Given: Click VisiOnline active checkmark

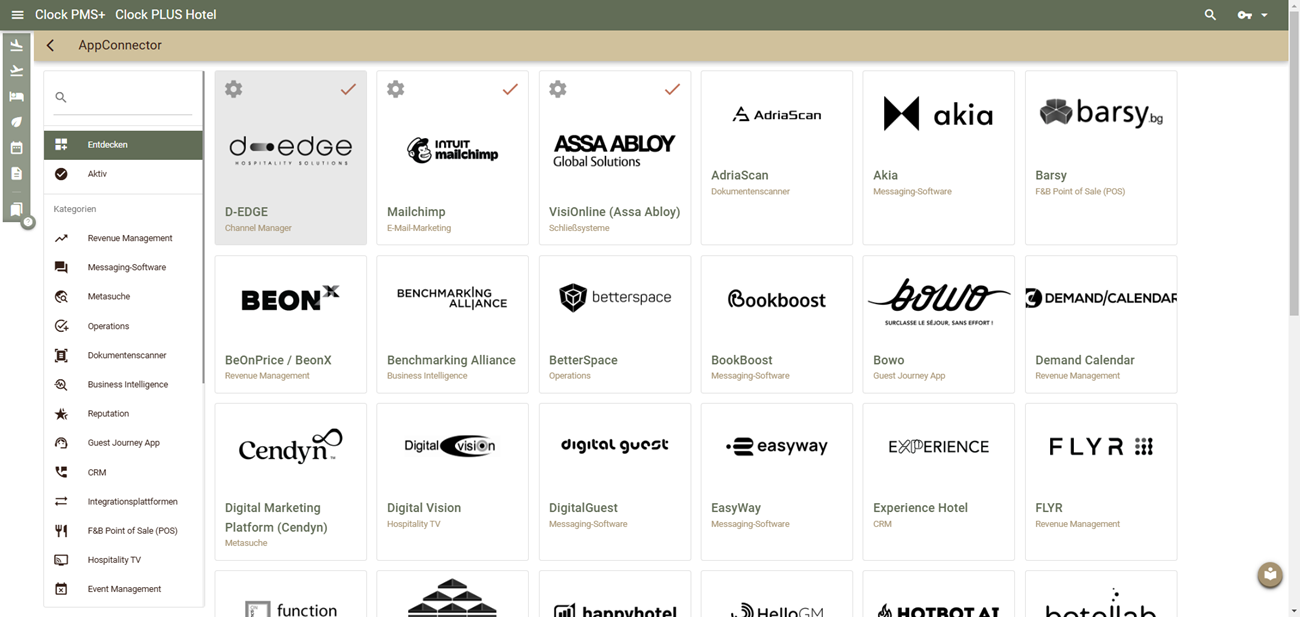Looking at the screenshot, I should click(x=672, y=89).
